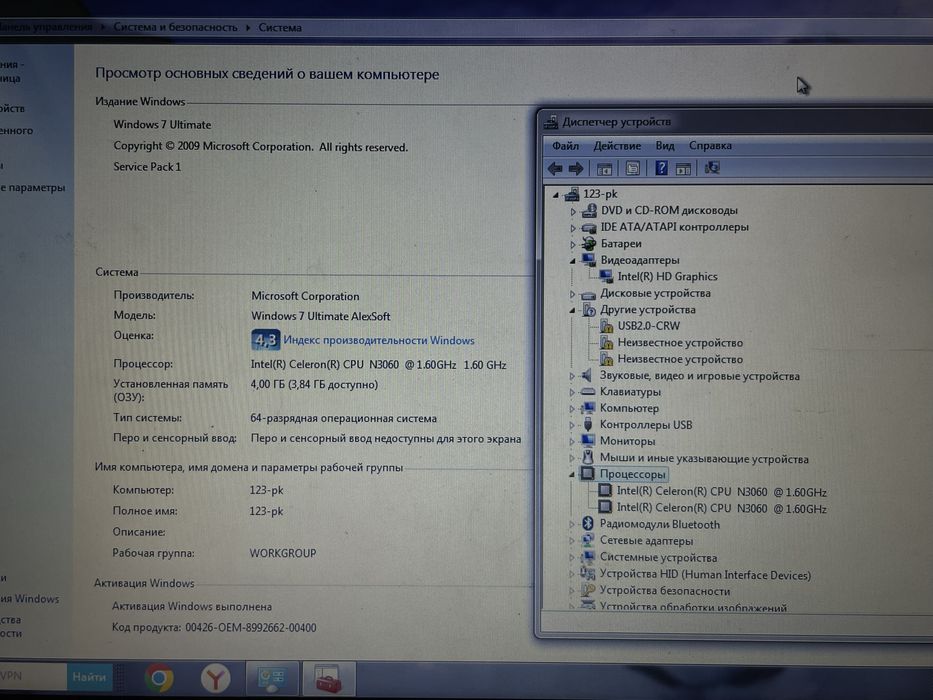The image size is (933, 700).
Task: Click the 4,3 performance index badge
Action: [x=265, y=340]
